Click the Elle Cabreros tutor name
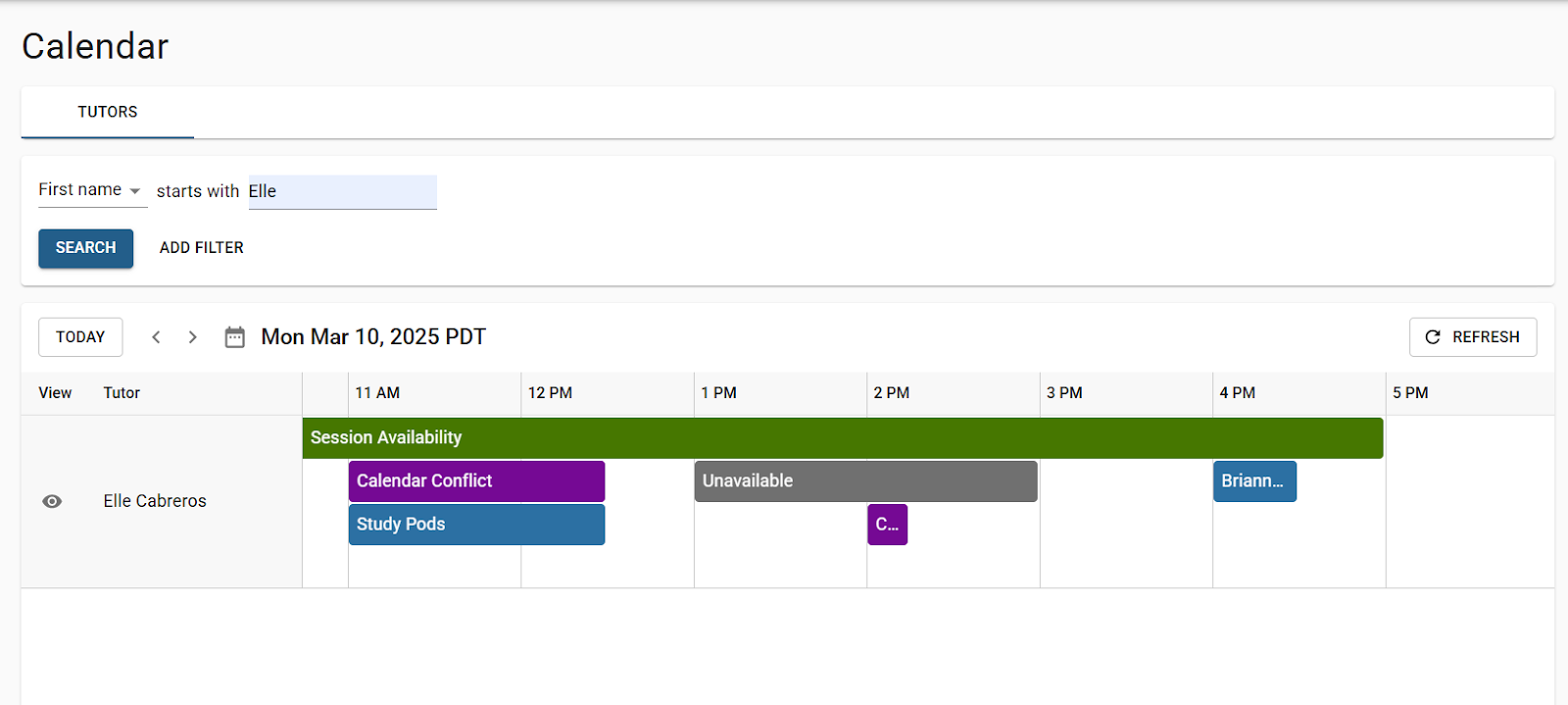This screenshot has width=1568, height=705. pos(155,501)
